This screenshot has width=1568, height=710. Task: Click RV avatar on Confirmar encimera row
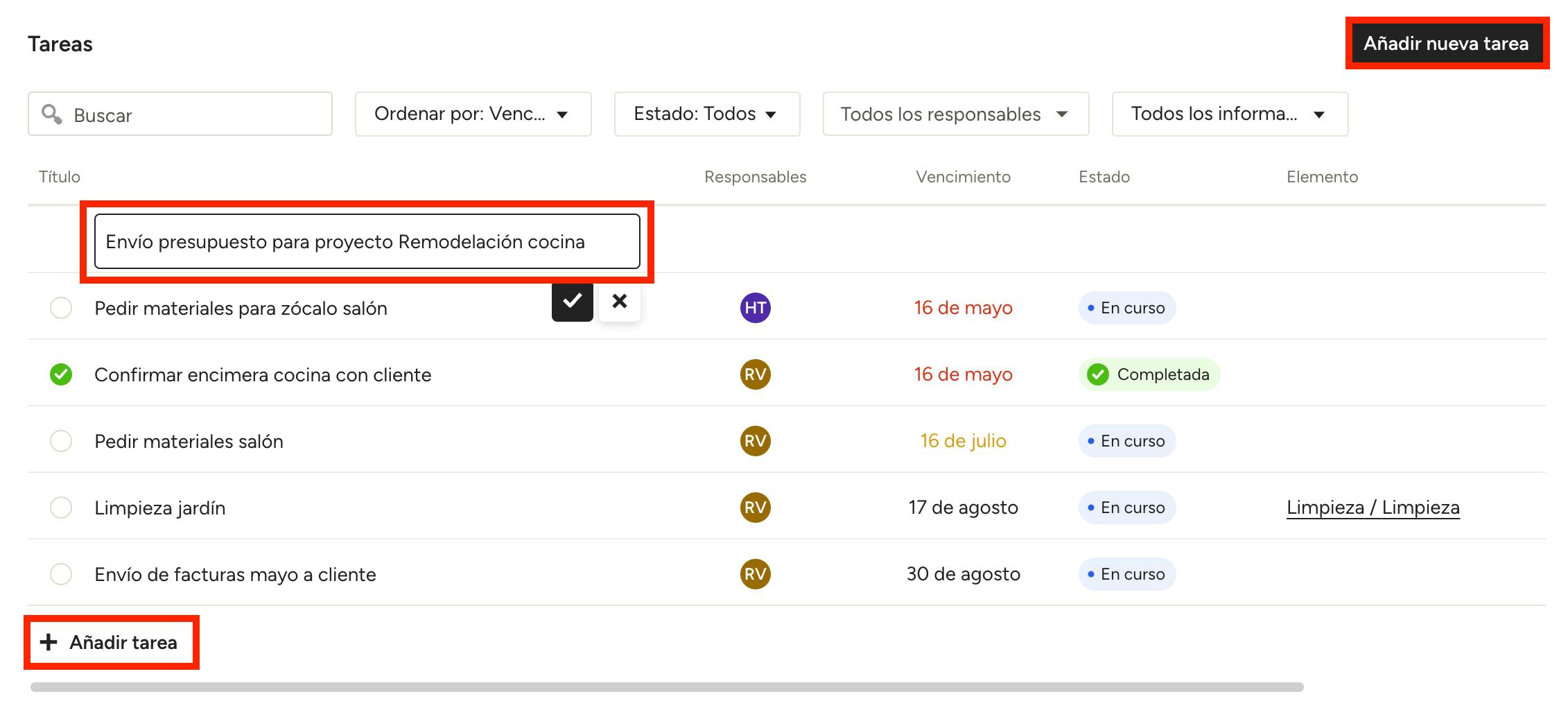point(755,374)
